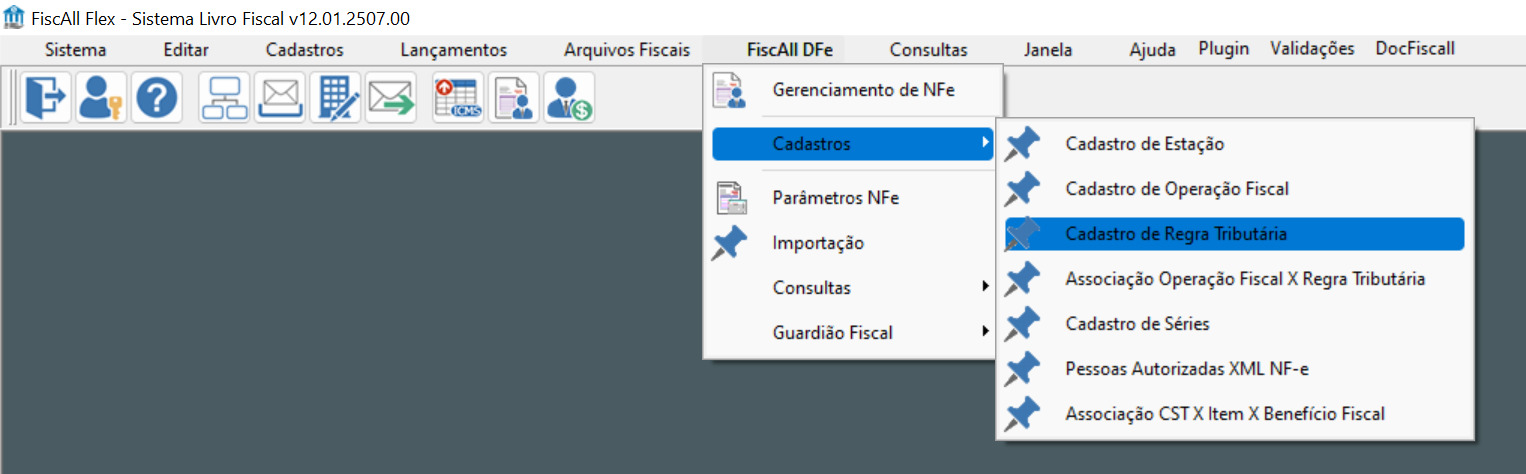Select Cadastro de Regra Tributária

(x=1176, y=234)
